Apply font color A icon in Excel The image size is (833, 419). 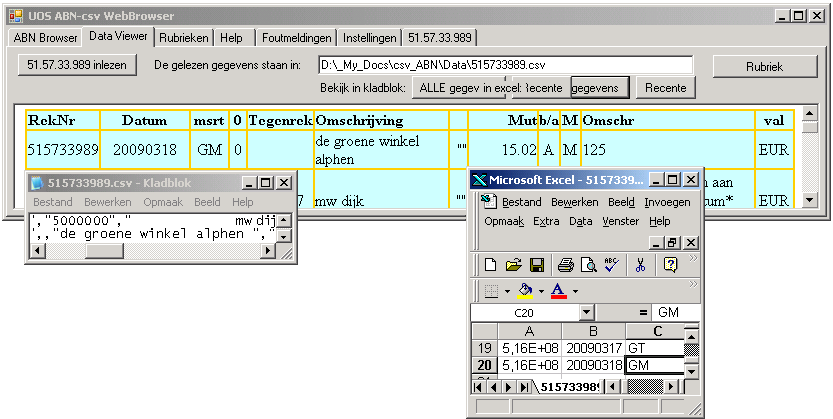(557, 291)
